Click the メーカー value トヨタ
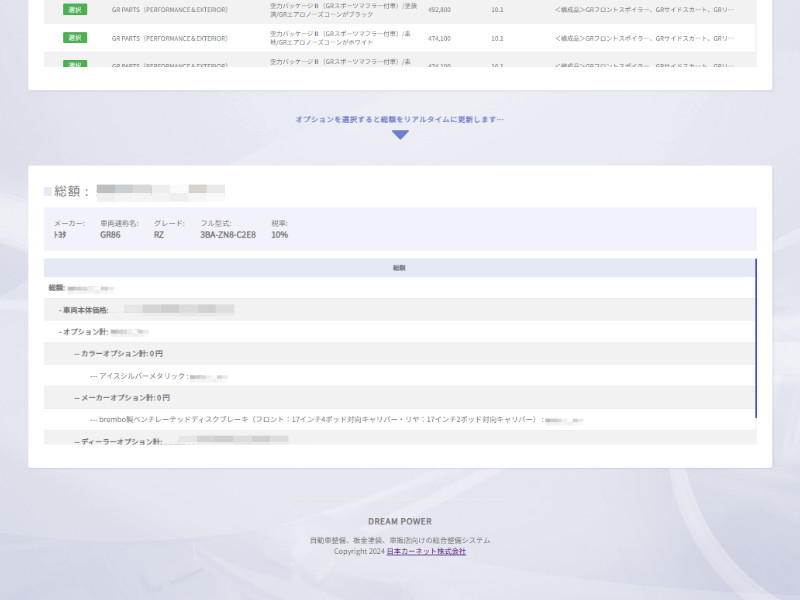Viewport: 800px width, 600px height. coord(60,235)
